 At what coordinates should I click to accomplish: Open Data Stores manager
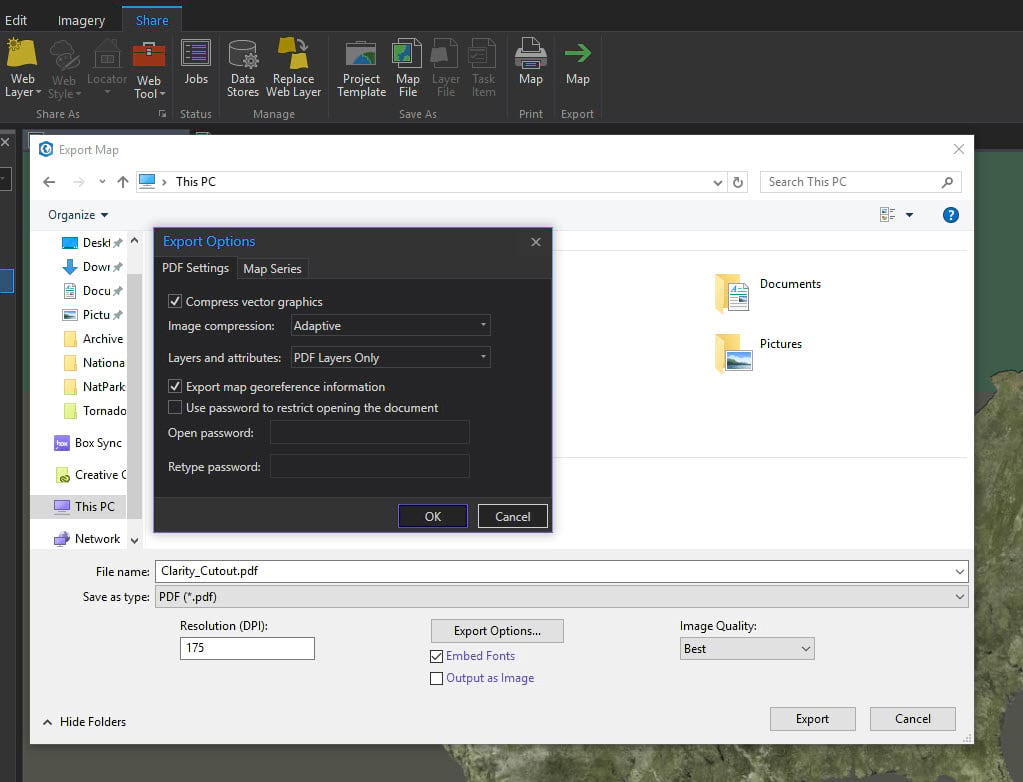tap(243, 68)
